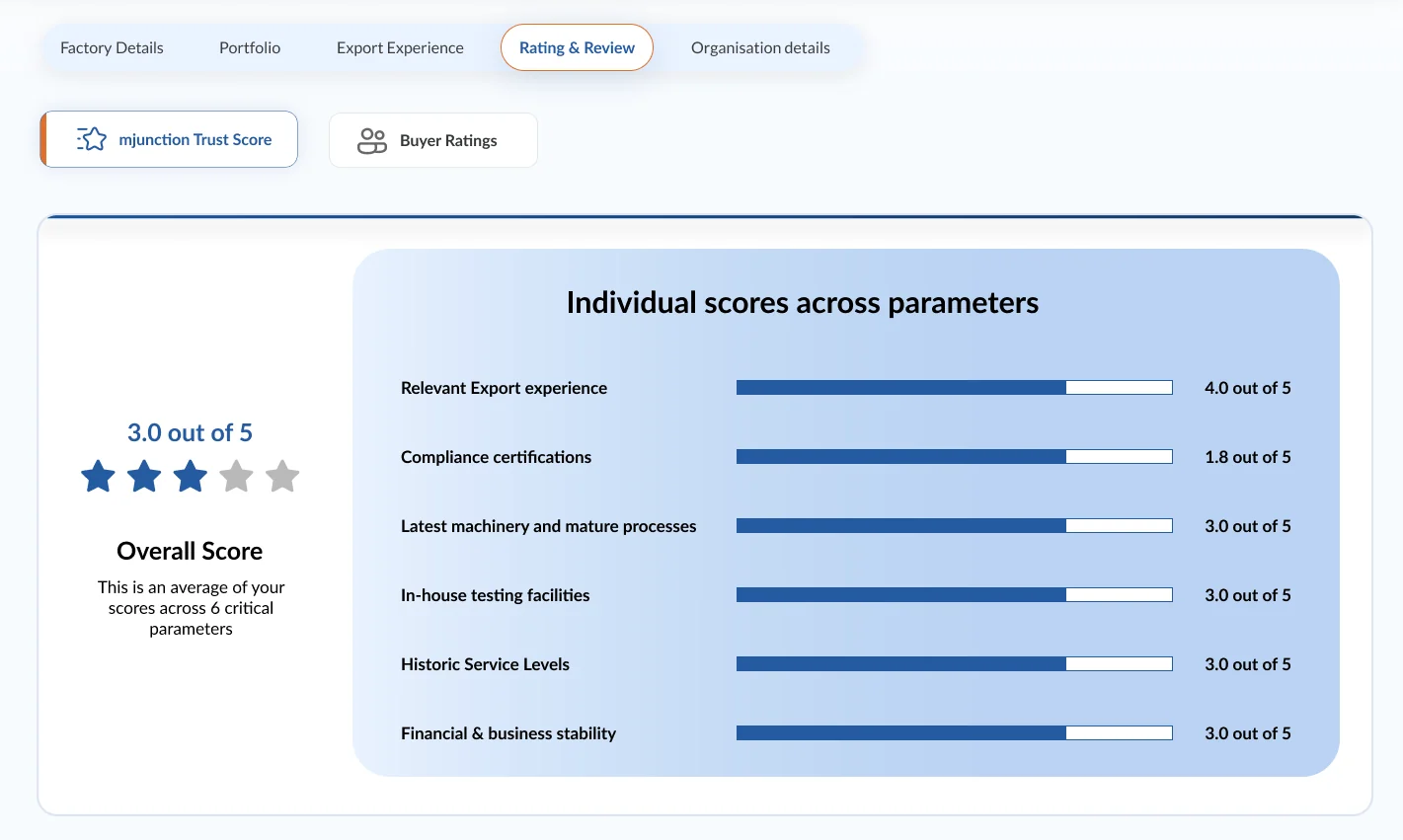Open the Buyer Ratings view
The height and width of the screenshot is (840, 1403).
pyautogui.click(x=433, y=140)
